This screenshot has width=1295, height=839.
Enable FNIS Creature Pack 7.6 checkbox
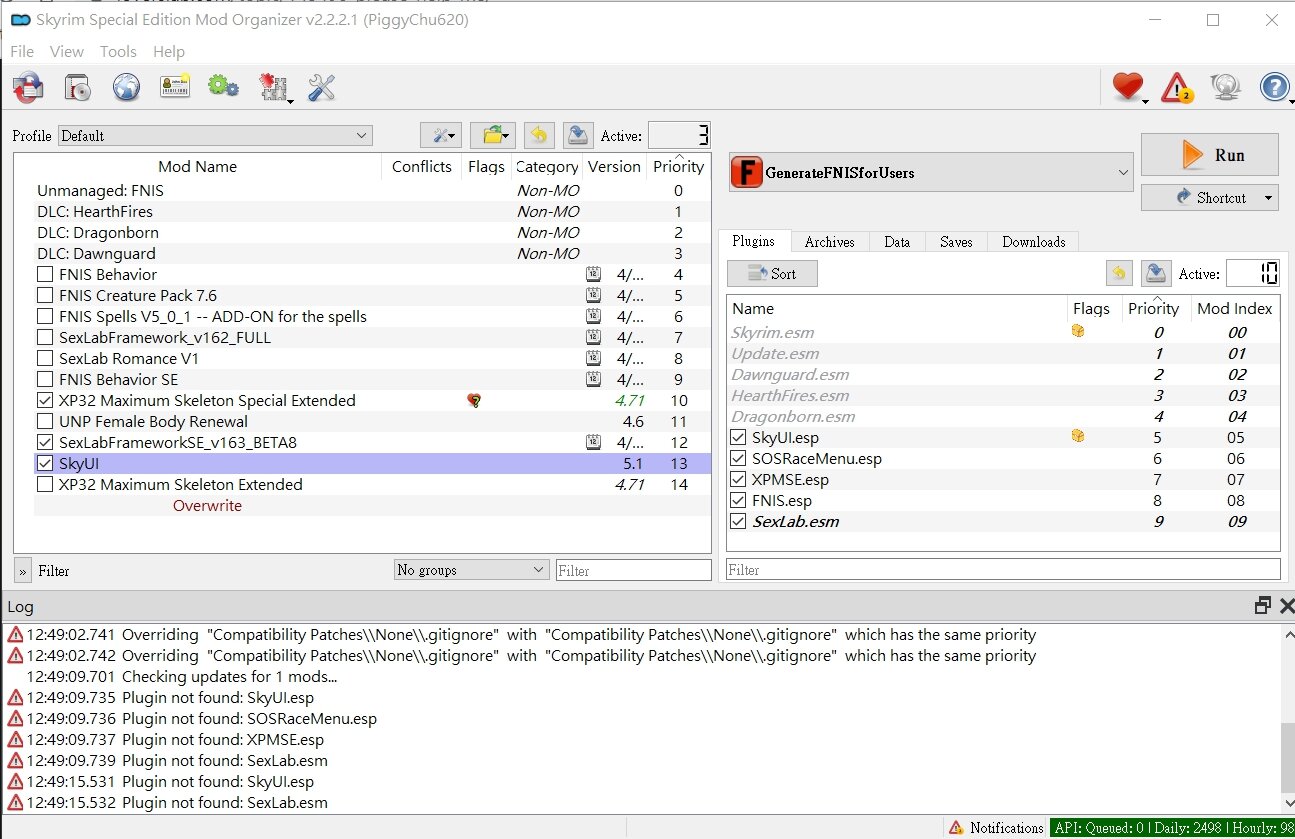point(45,295)
